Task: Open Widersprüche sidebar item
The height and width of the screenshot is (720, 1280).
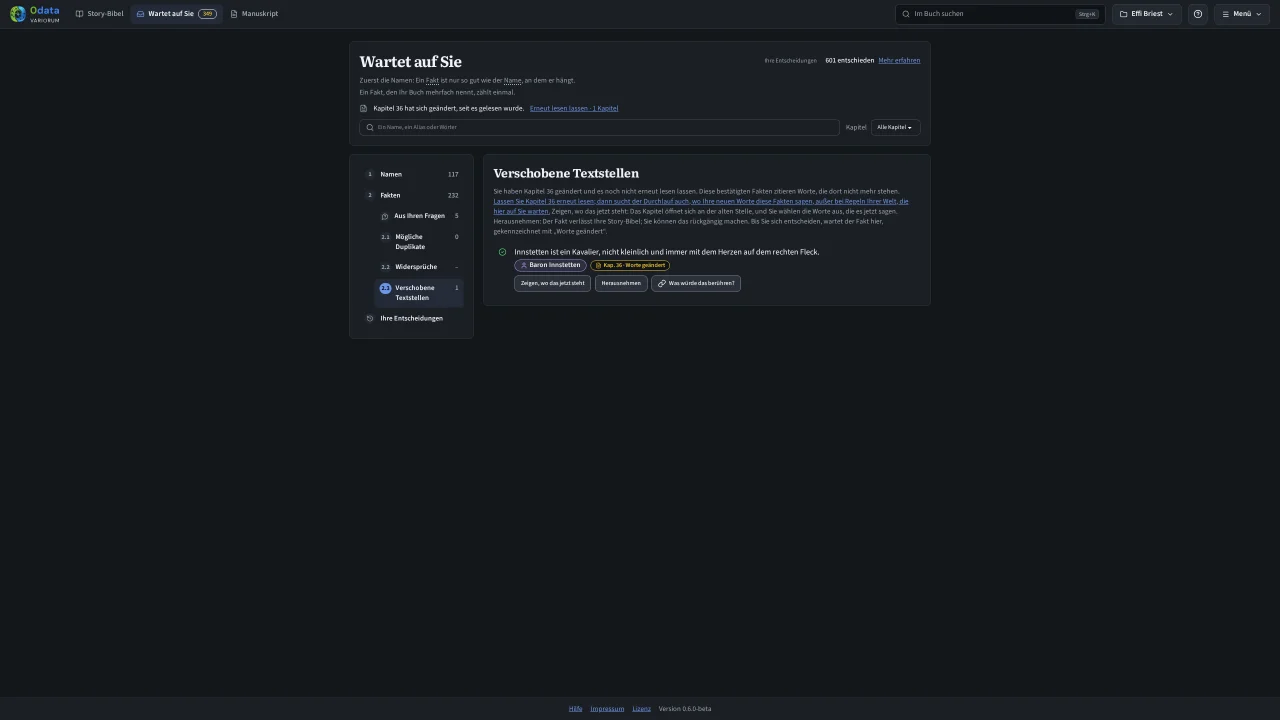Action: click(419, 267)
